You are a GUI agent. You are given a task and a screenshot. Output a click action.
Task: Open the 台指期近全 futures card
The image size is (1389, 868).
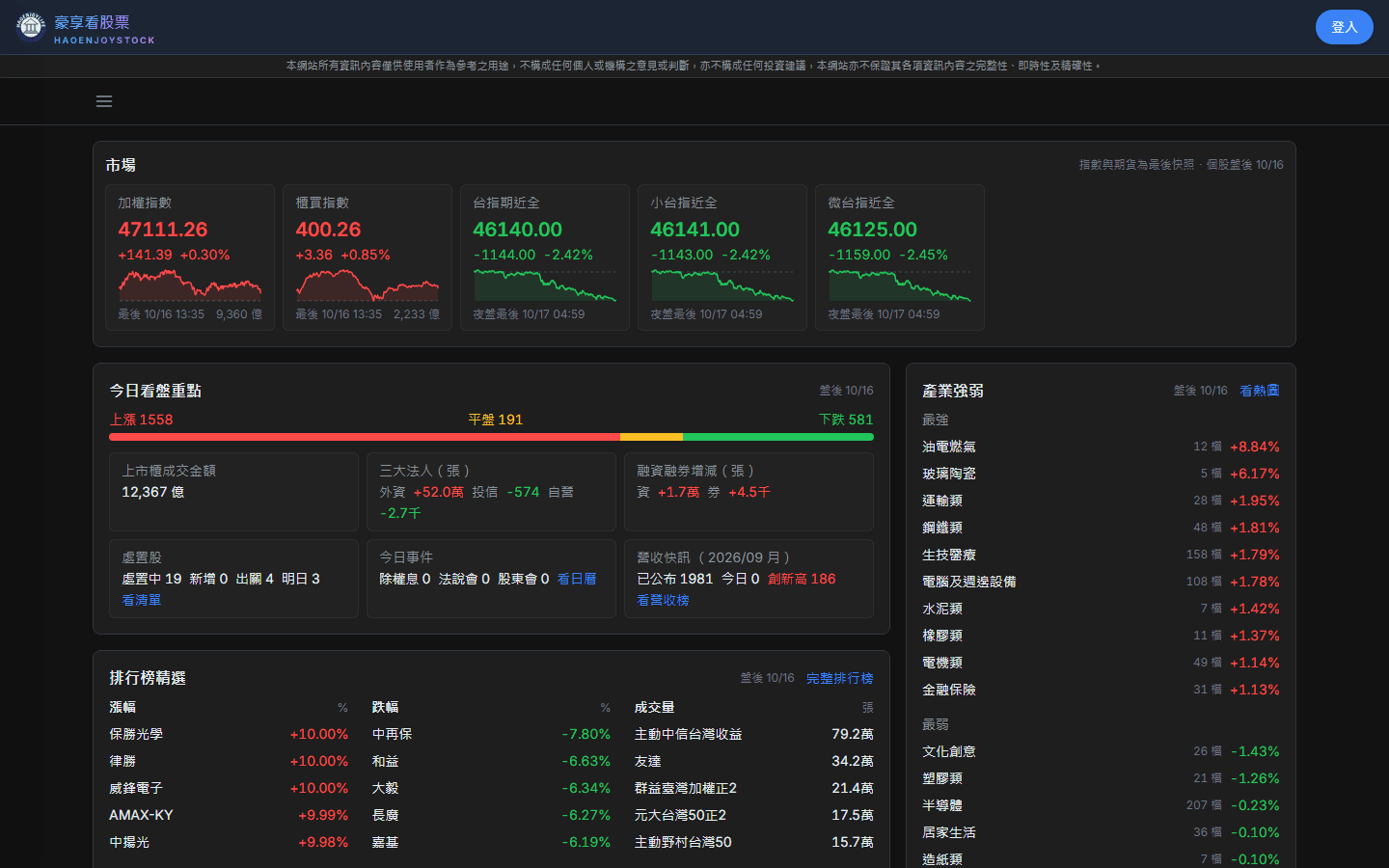click(x=545, y=258)
